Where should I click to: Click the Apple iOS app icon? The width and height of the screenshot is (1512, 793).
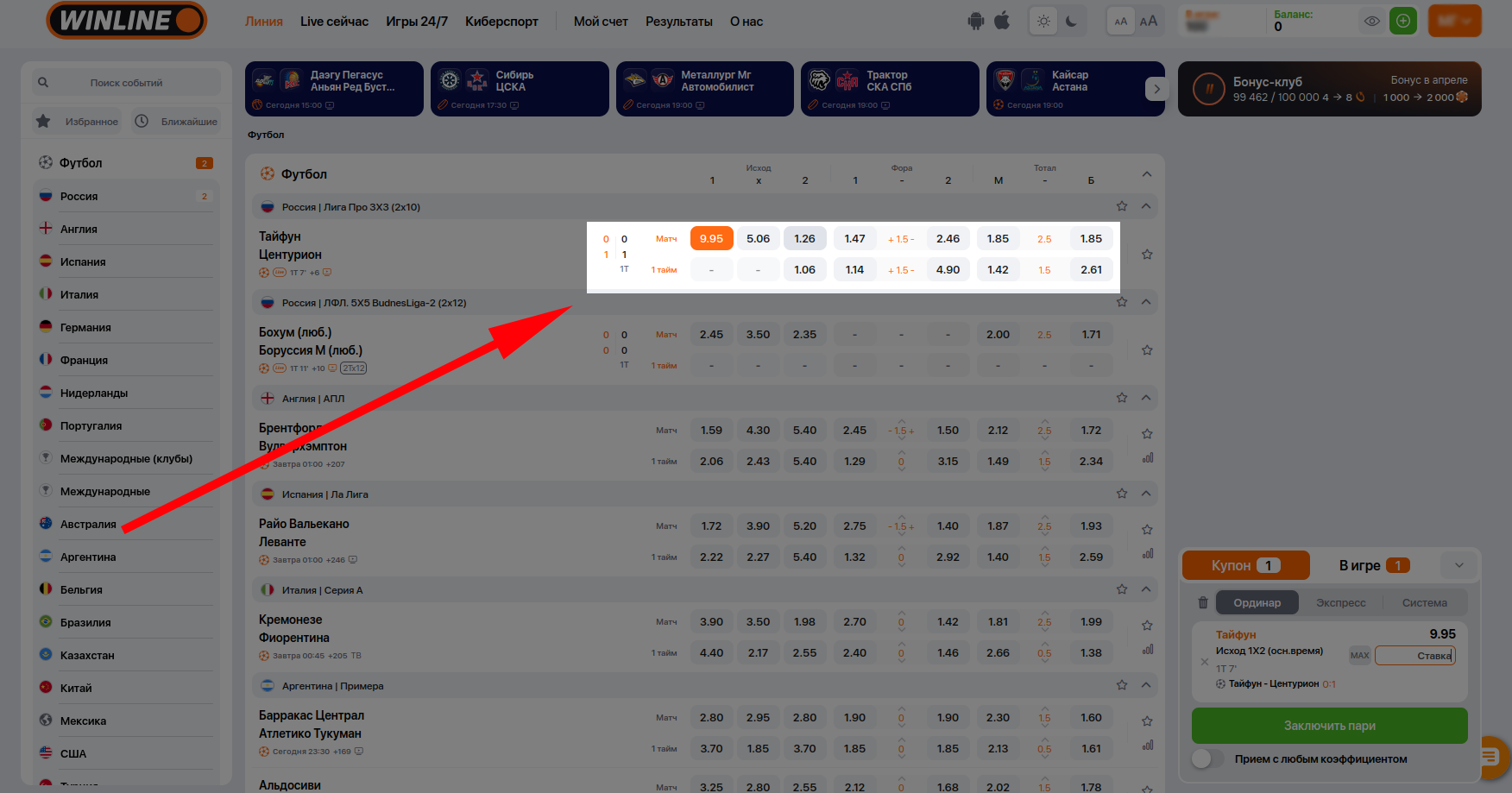(x=1002, y=21)
